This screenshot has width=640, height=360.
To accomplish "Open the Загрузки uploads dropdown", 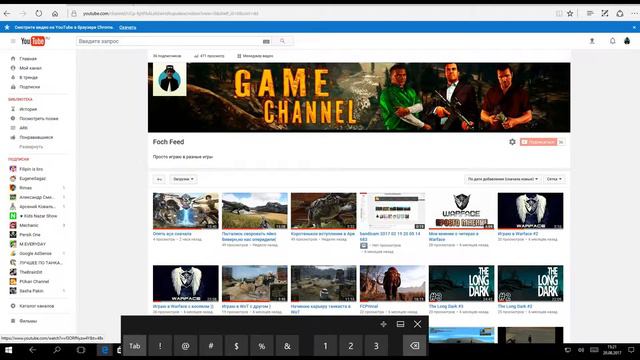I will (x=183, y=179).
